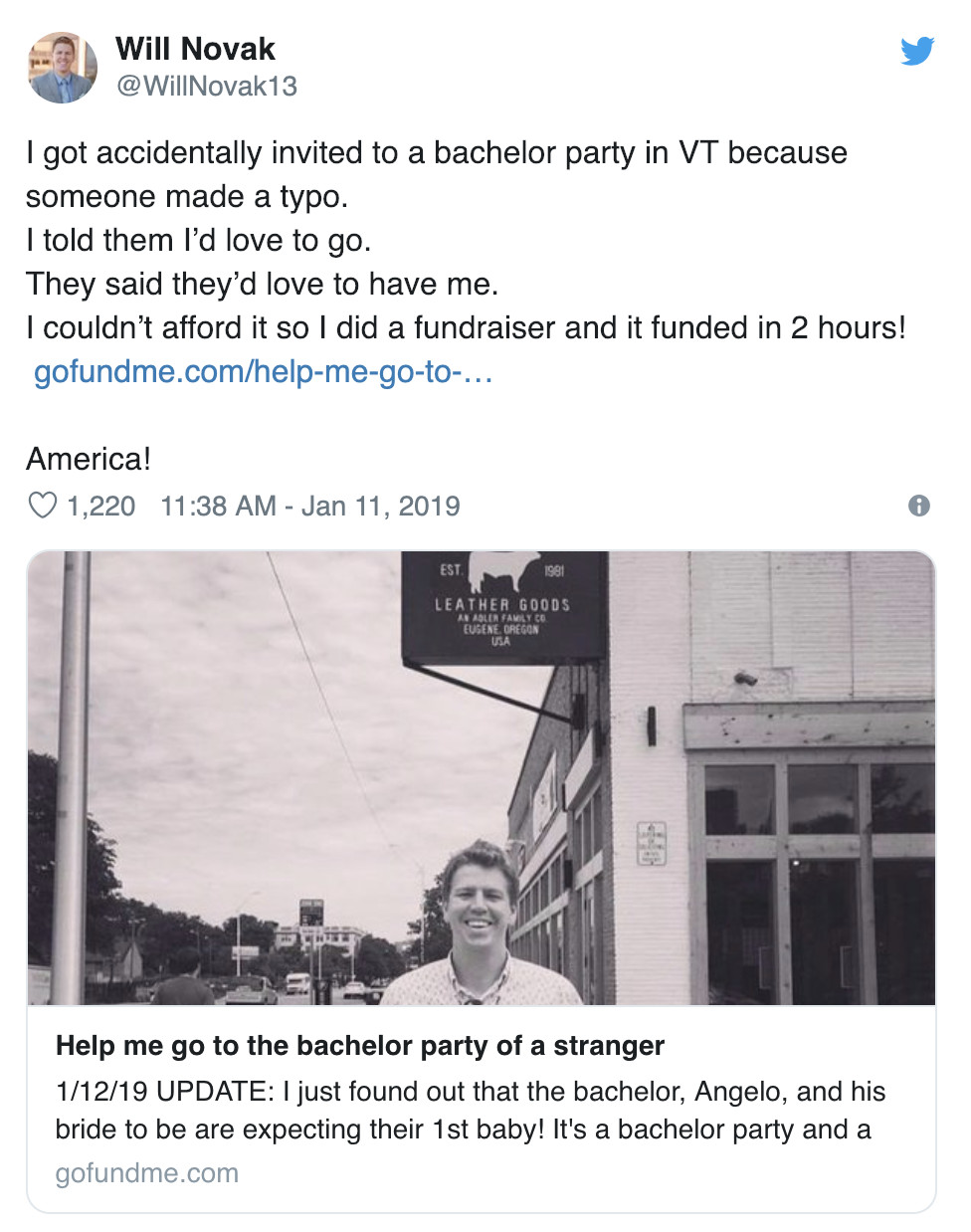
Task: Click the card title "Help me go to the bachelor party"
Action: point(360,1046)
